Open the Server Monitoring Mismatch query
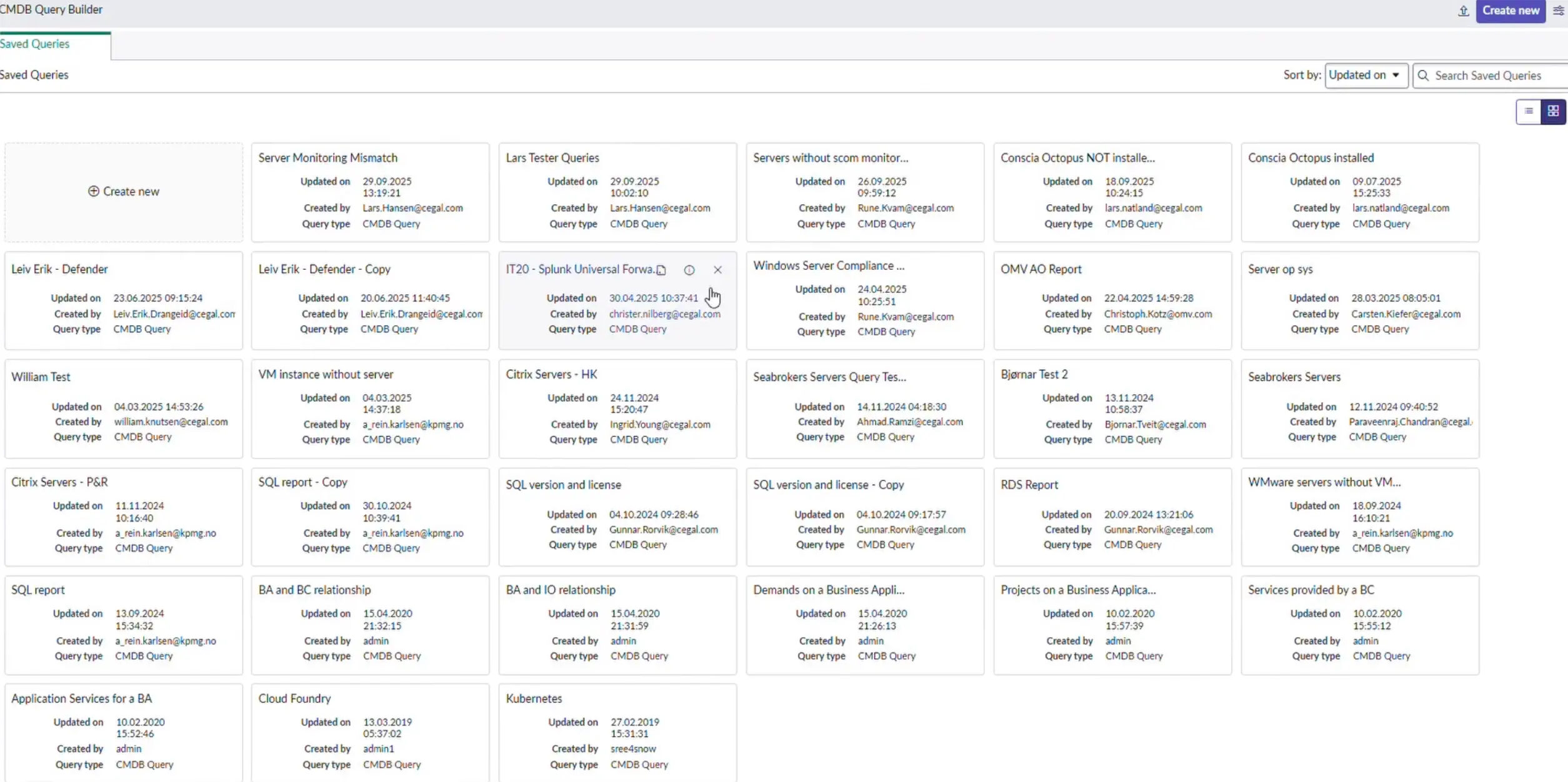The width and height of the screenshot is (1568, 782). (328, 158)
